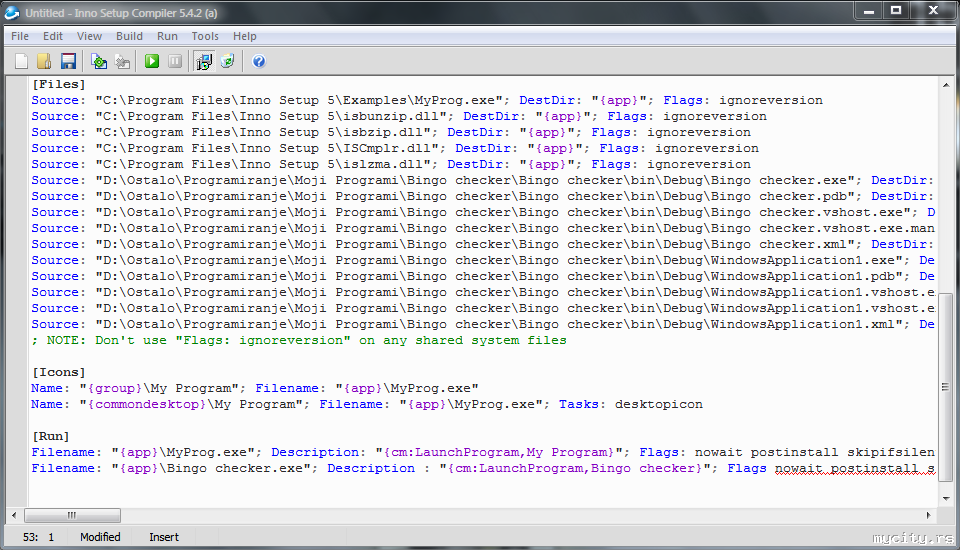The height and width of the screenshot is (550, 960).
Task: Click the Compile toolbar icon
Action: tap(99, 62)
